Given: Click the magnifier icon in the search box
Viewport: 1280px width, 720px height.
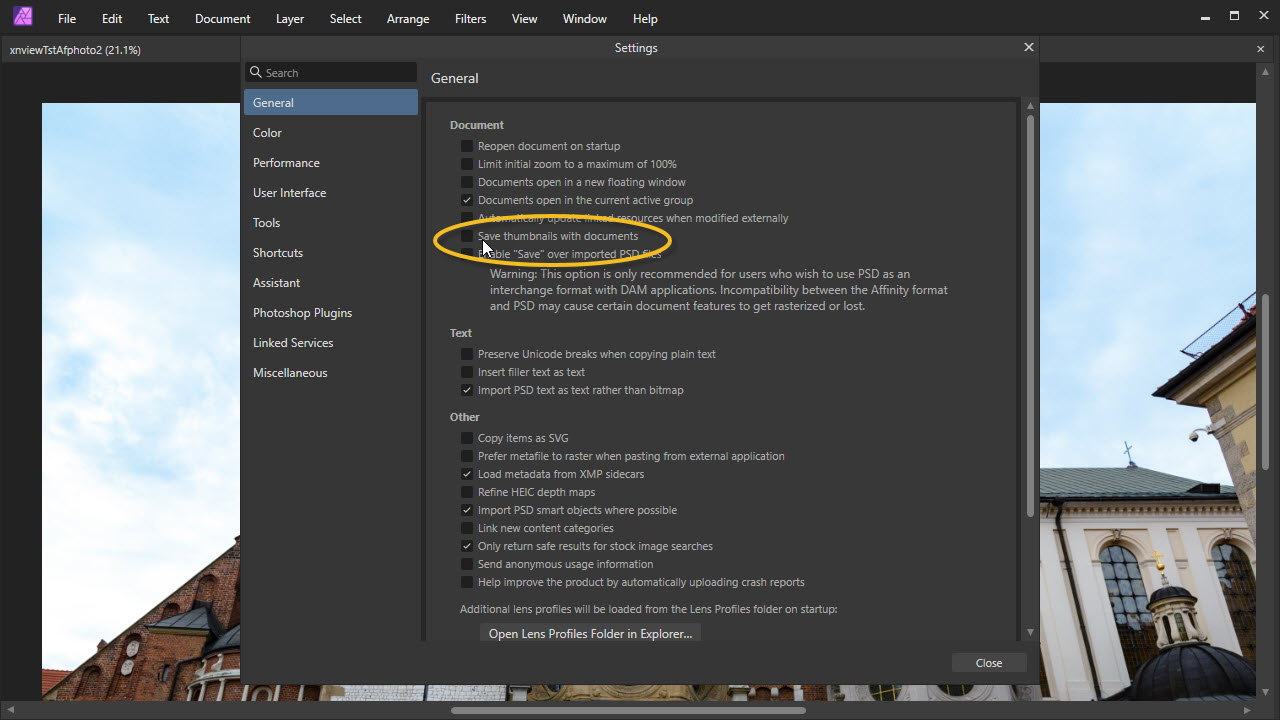Looking at the screenshot, I should coord(256,73).
